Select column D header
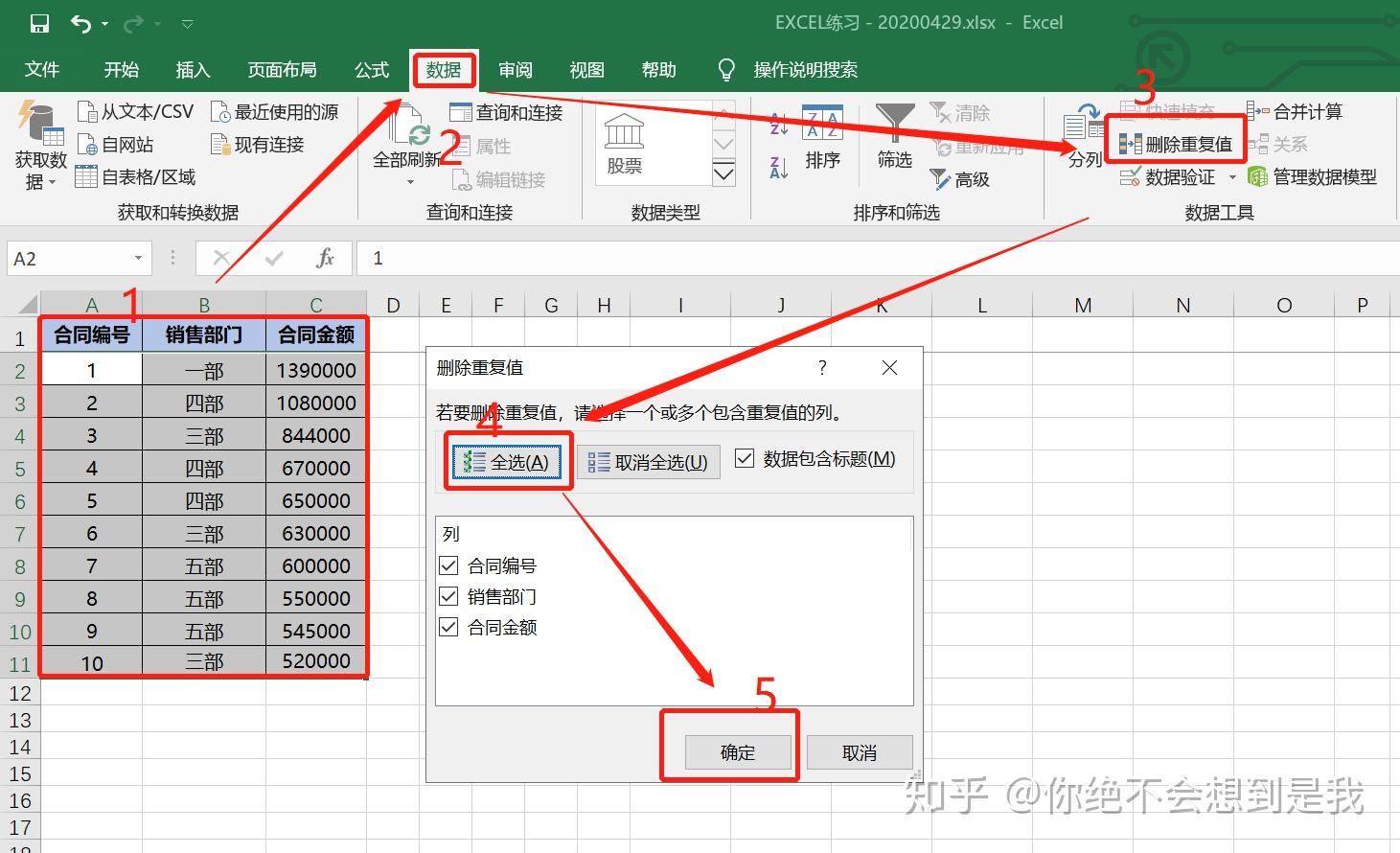 [x=393, y=306]
